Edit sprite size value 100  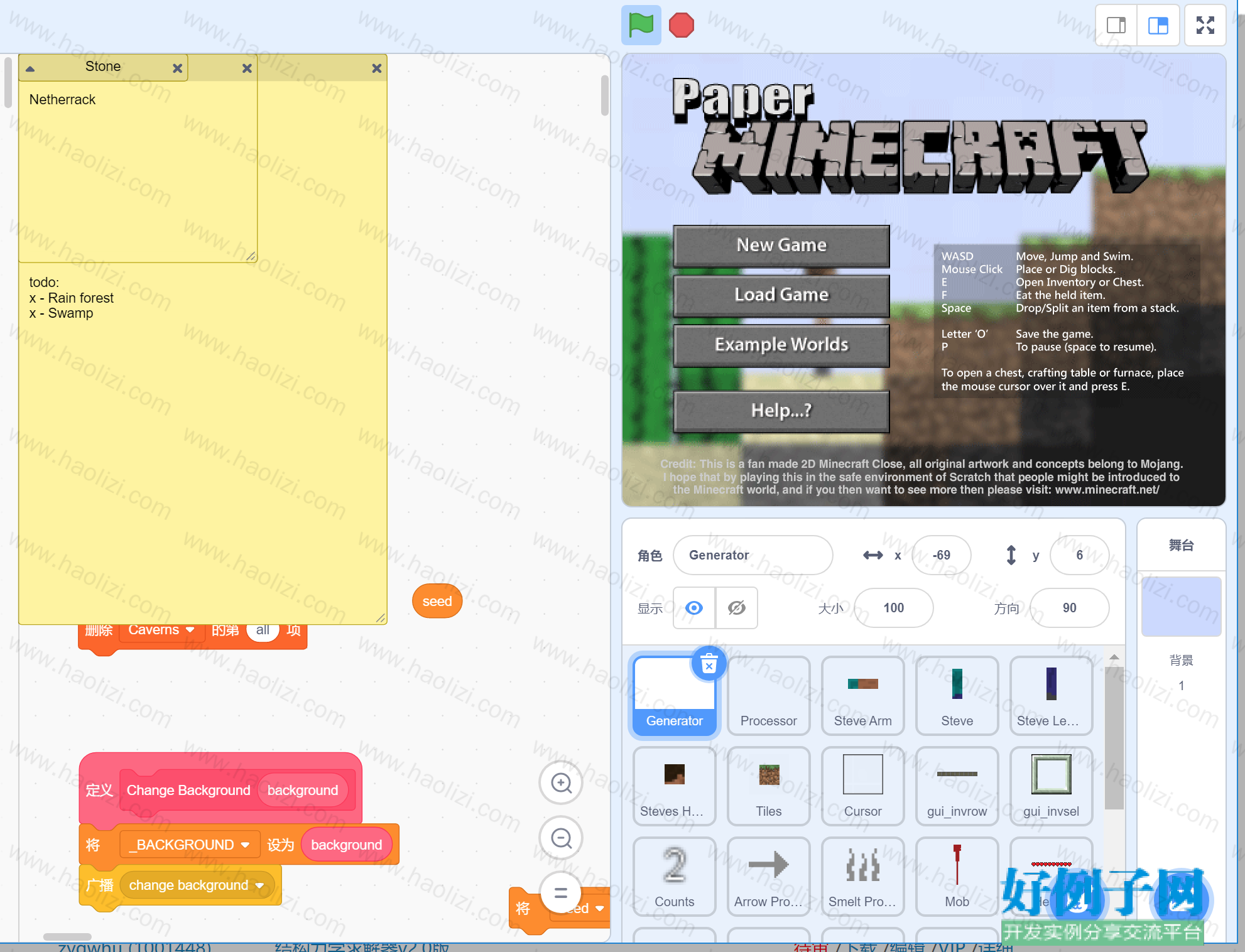click(893, 608)
